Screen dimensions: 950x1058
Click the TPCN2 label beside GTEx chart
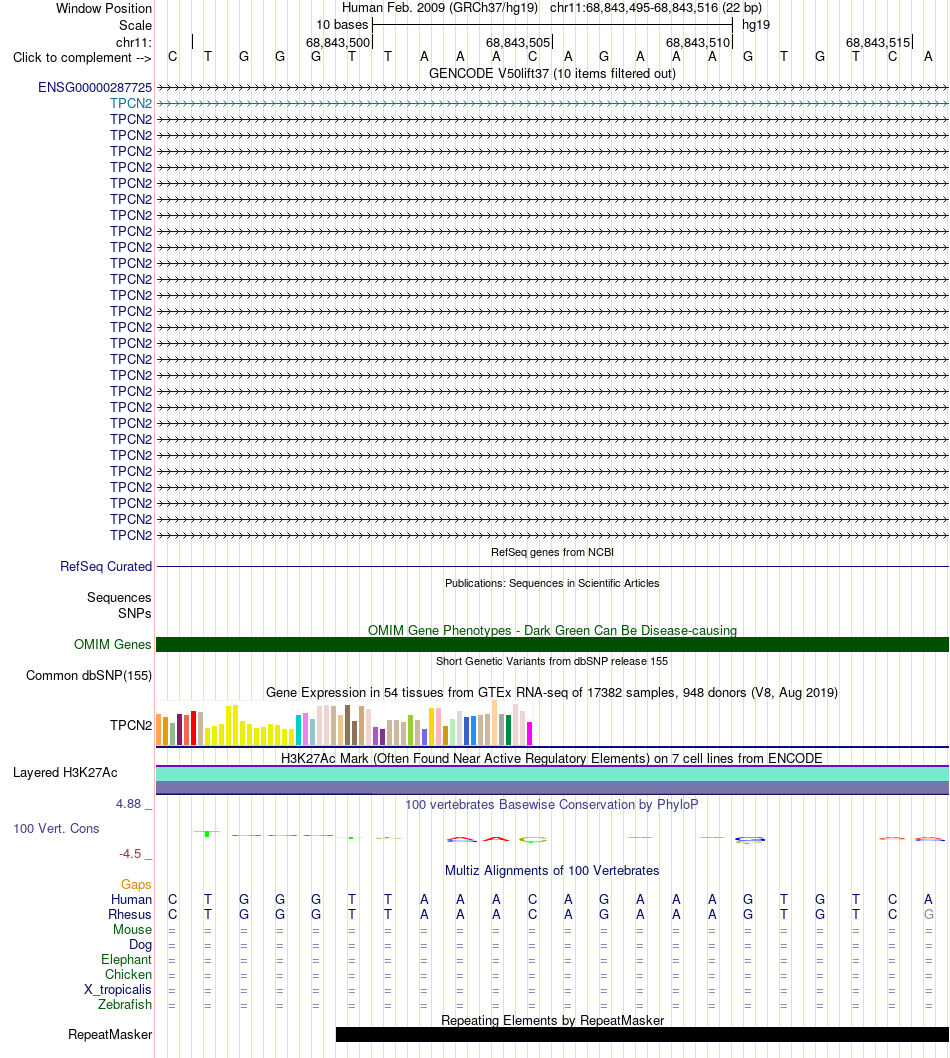click(x=131, y=725)
